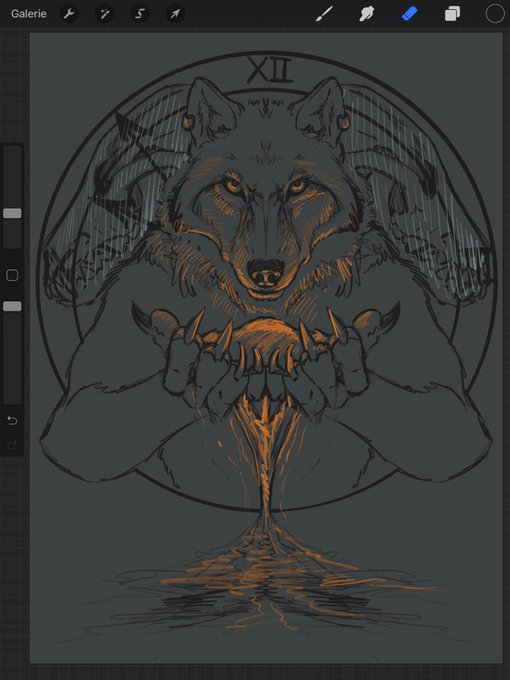Open the Layers panel
510x680 pixels.
[452, 14]
